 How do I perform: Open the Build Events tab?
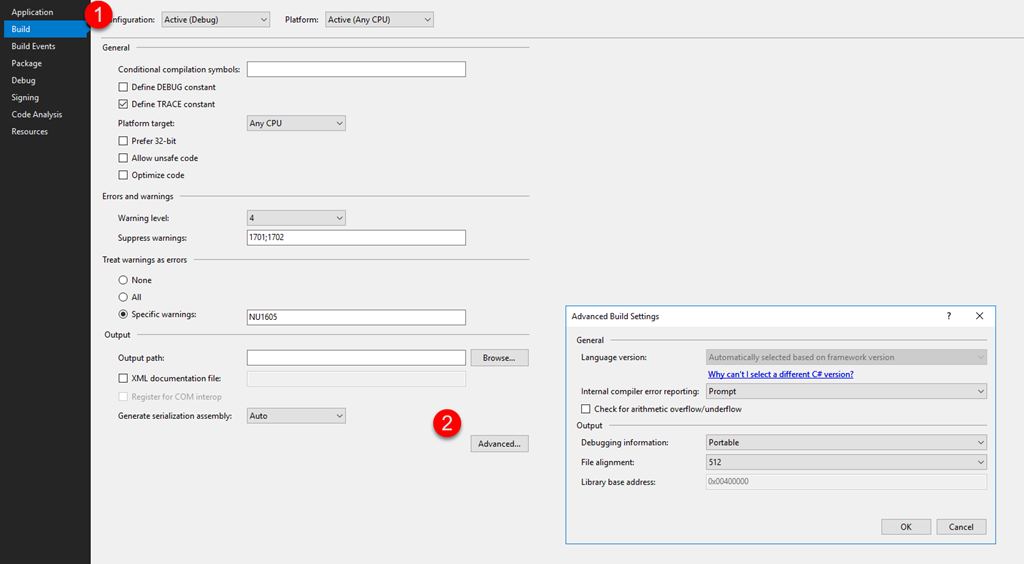point(33,46)
